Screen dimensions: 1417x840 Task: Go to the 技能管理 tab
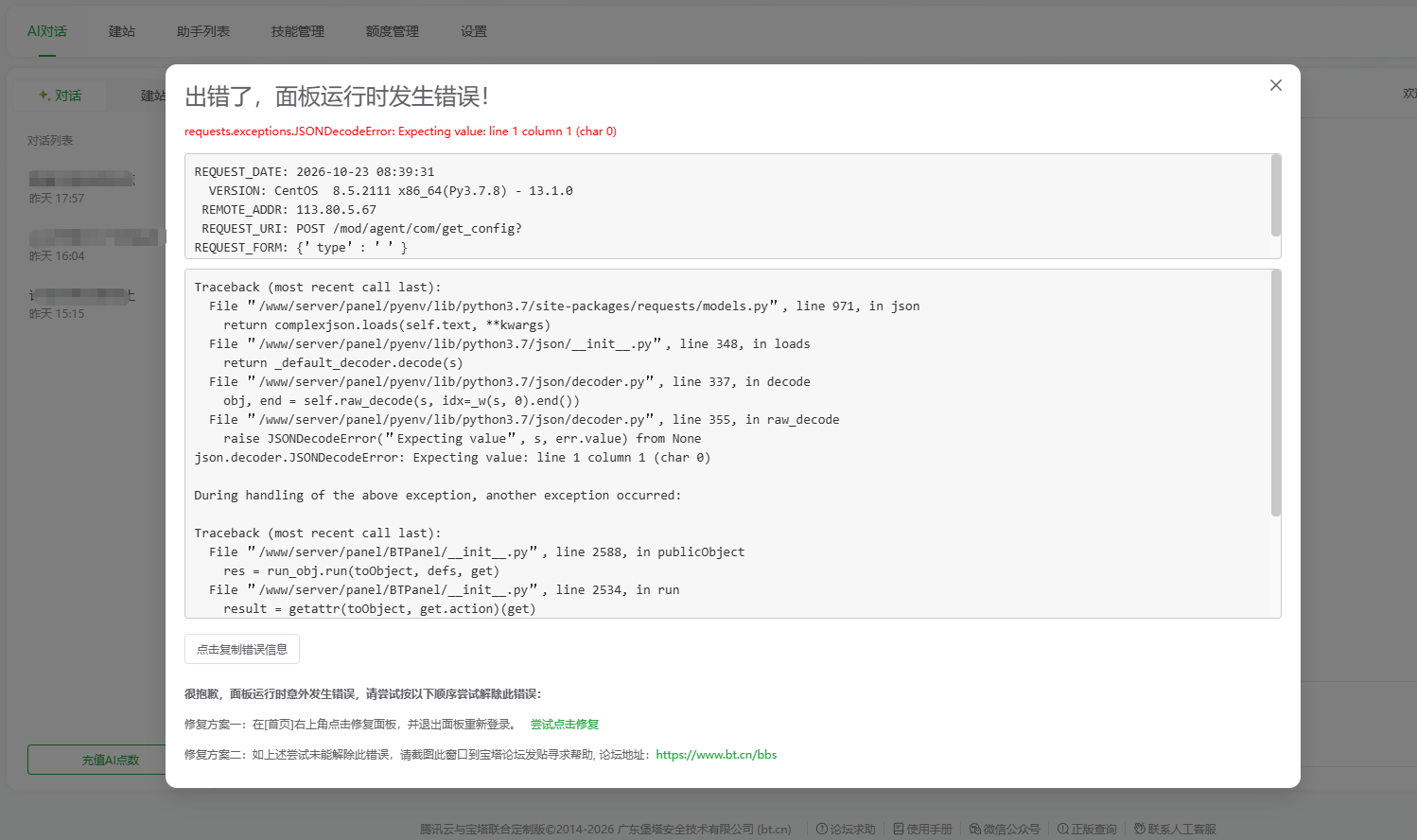[298, 31]
